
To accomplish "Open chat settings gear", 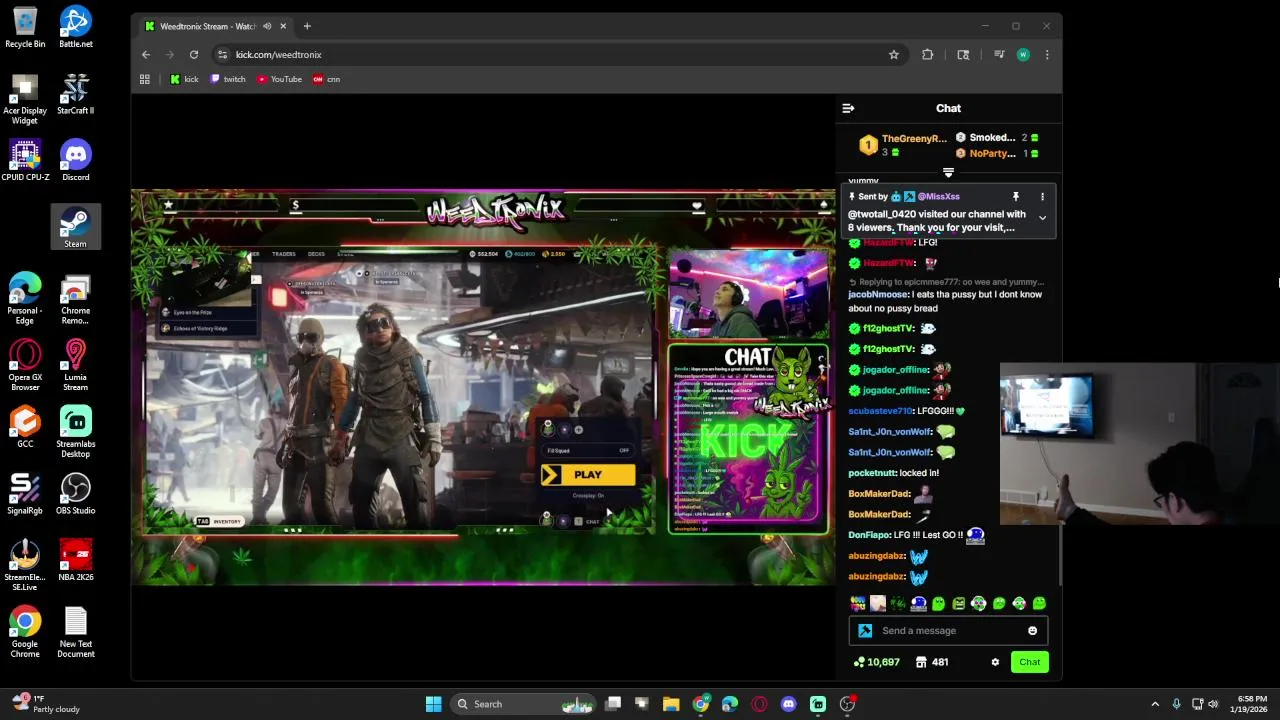I will (995, 662).
